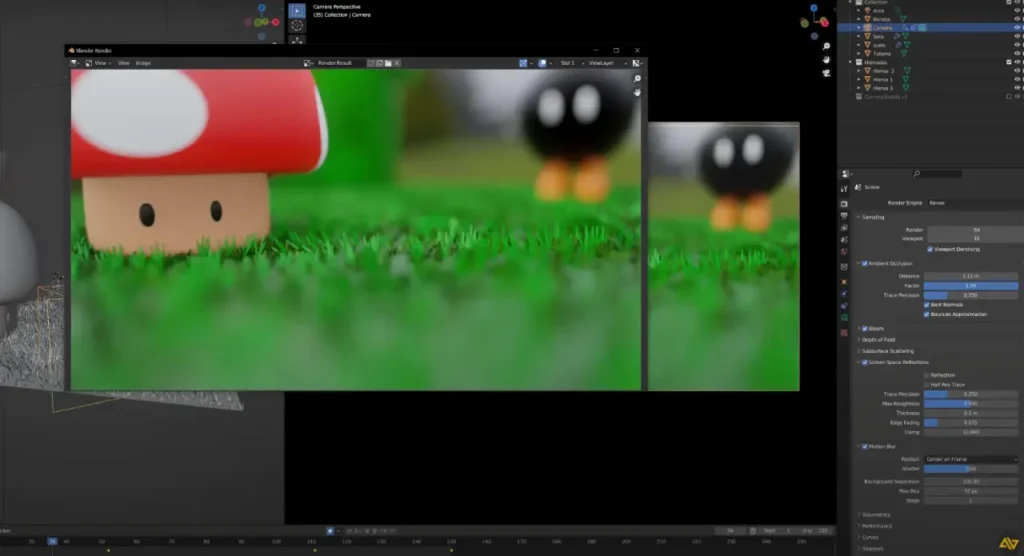Click the timeline auto keying record button
The width and height of the screenshot is (1024, 556).
coord(330,531)
